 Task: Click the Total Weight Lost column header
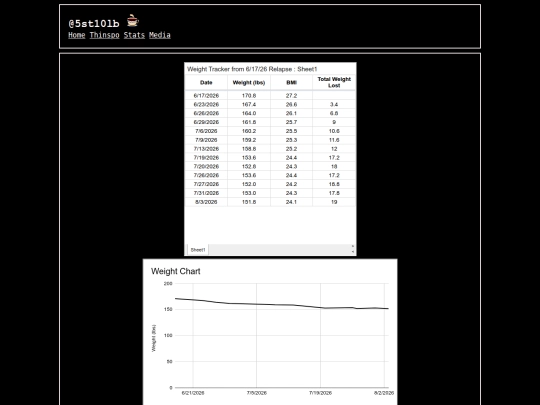click(334, 82)
